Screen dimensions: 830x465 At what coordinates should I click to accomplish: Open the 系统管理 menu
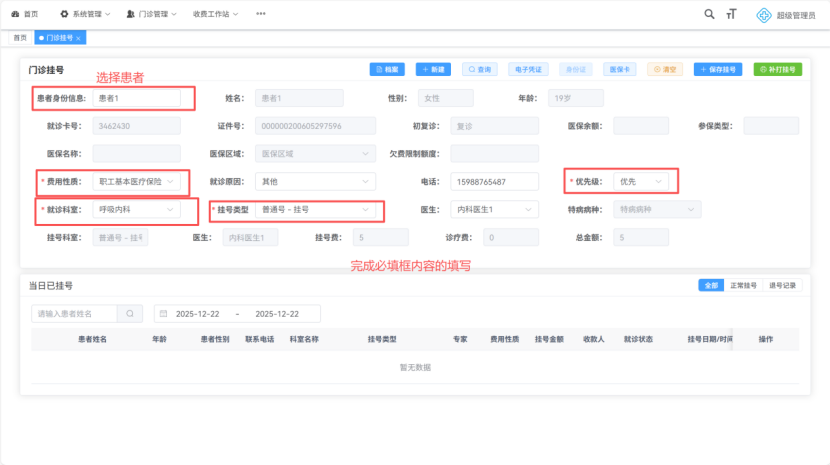(x=85, y=14)
